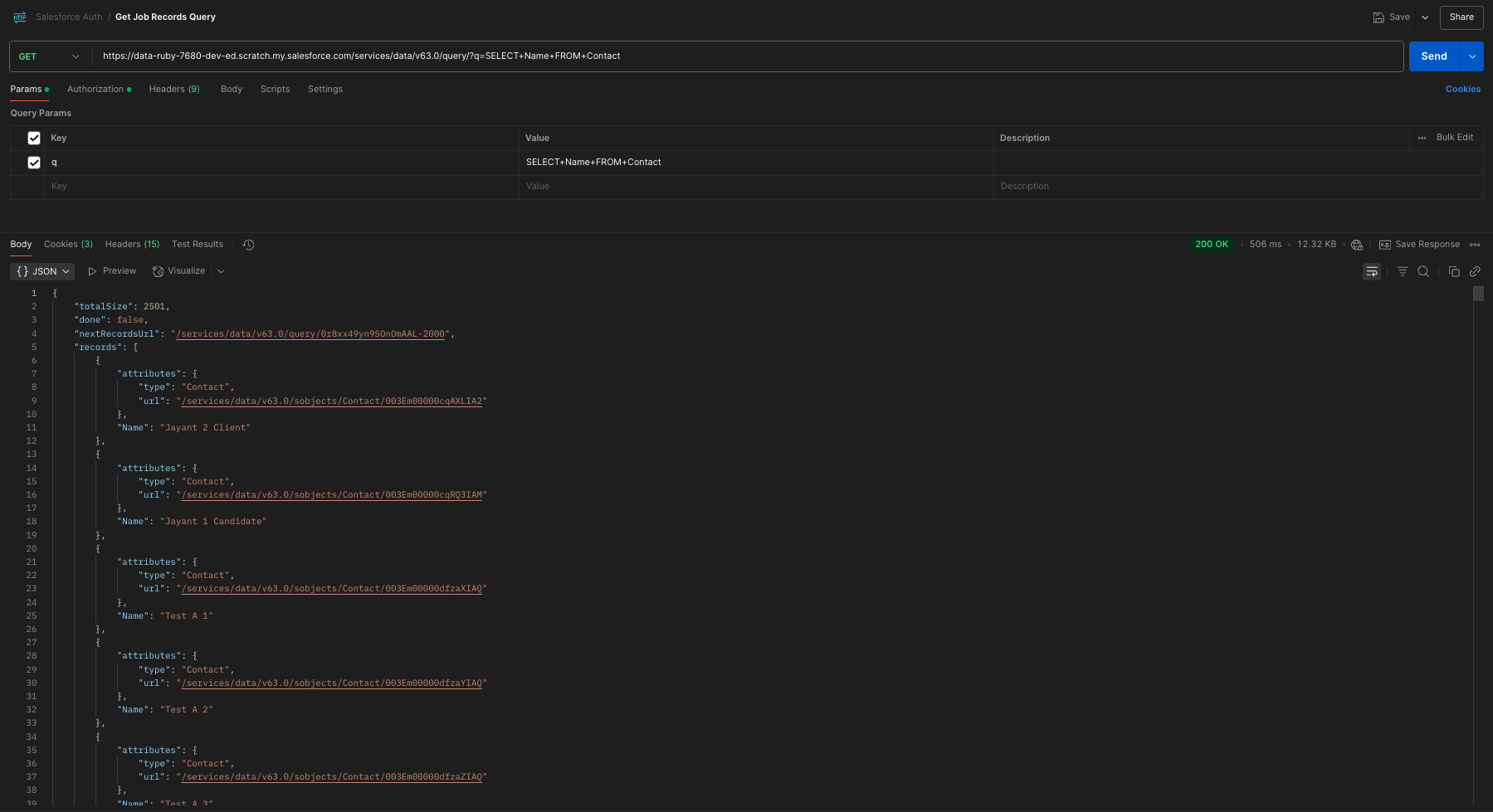Uncheck the q query parameter checkbox
The height and width of the screenshot is (812, 1493).
click(34, 163)
